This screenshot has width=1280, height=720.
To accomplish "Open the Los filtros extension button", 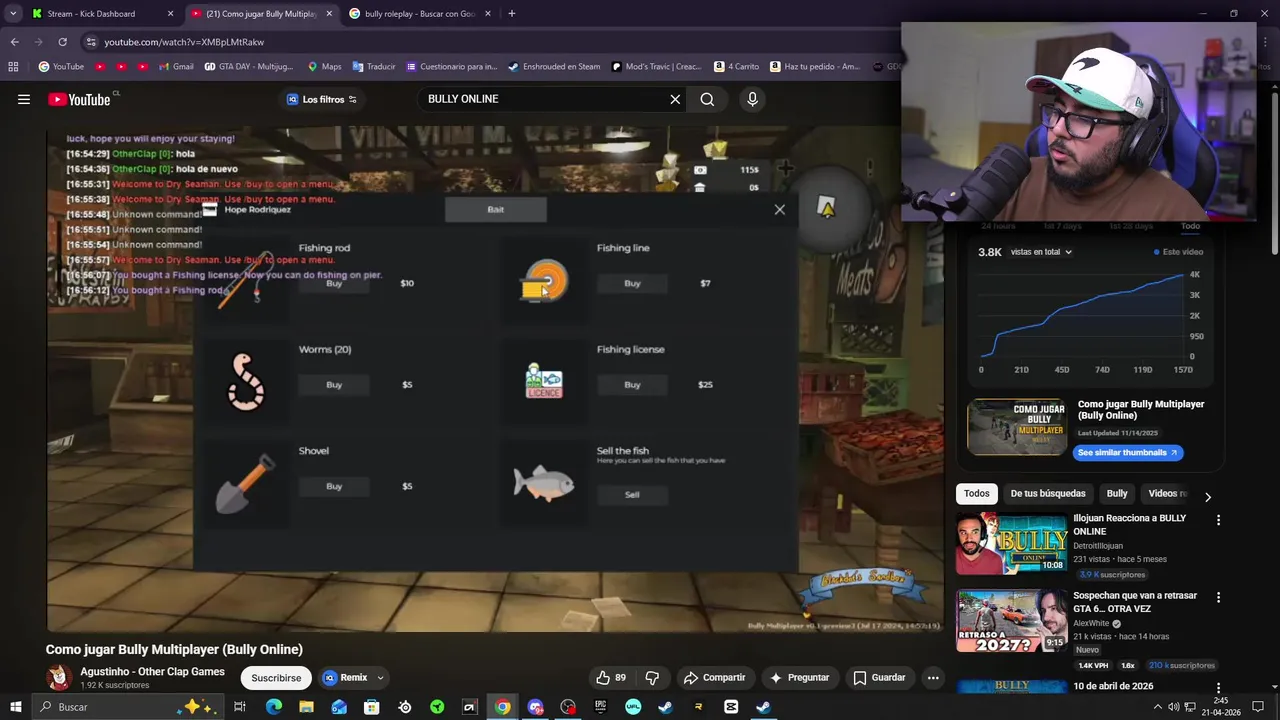I will pyautogui.click(x=321, y=99).
